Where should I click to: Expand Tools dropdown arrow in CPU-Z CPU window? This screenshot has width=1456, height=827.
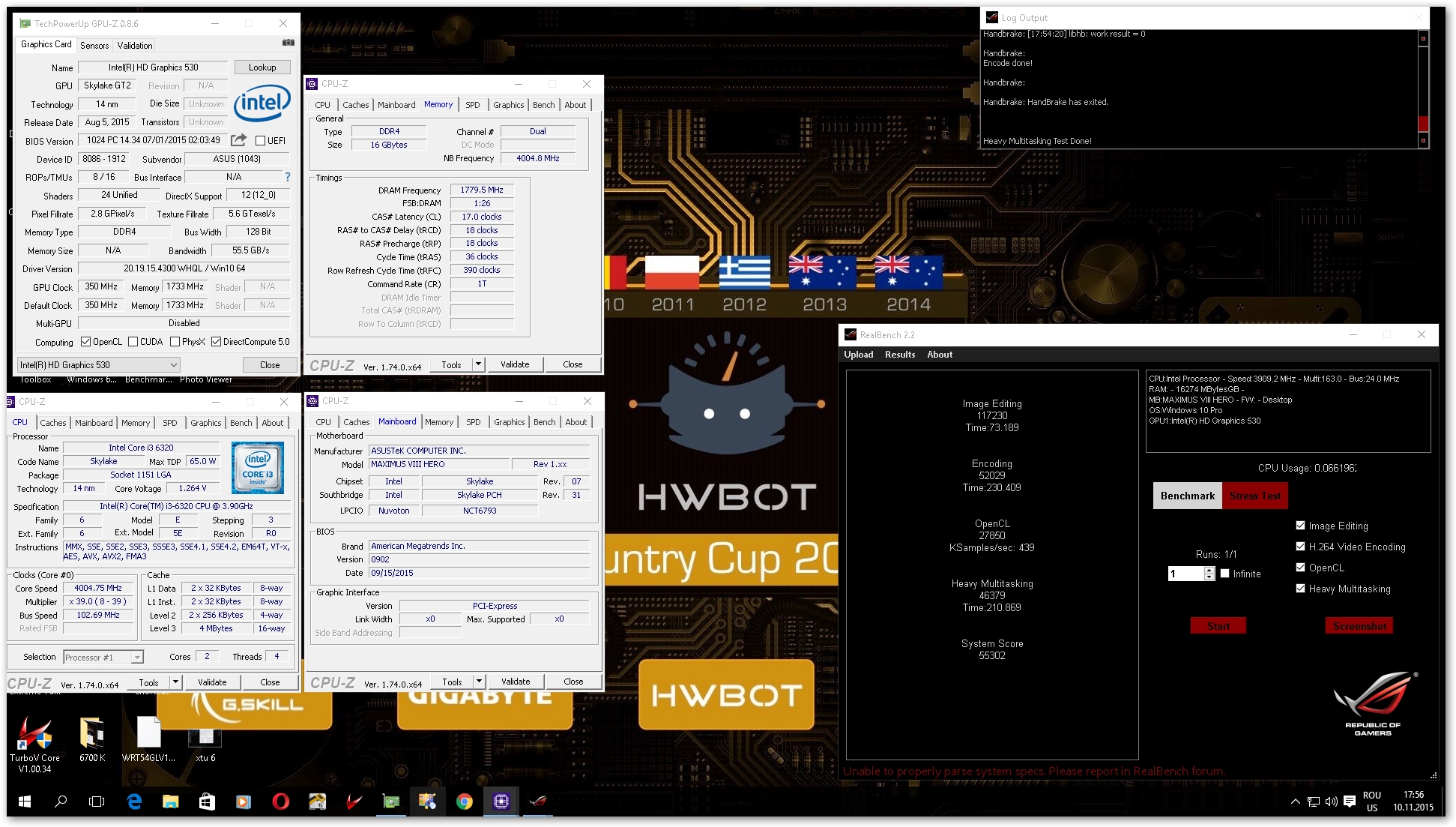click(x=175, y=682)
